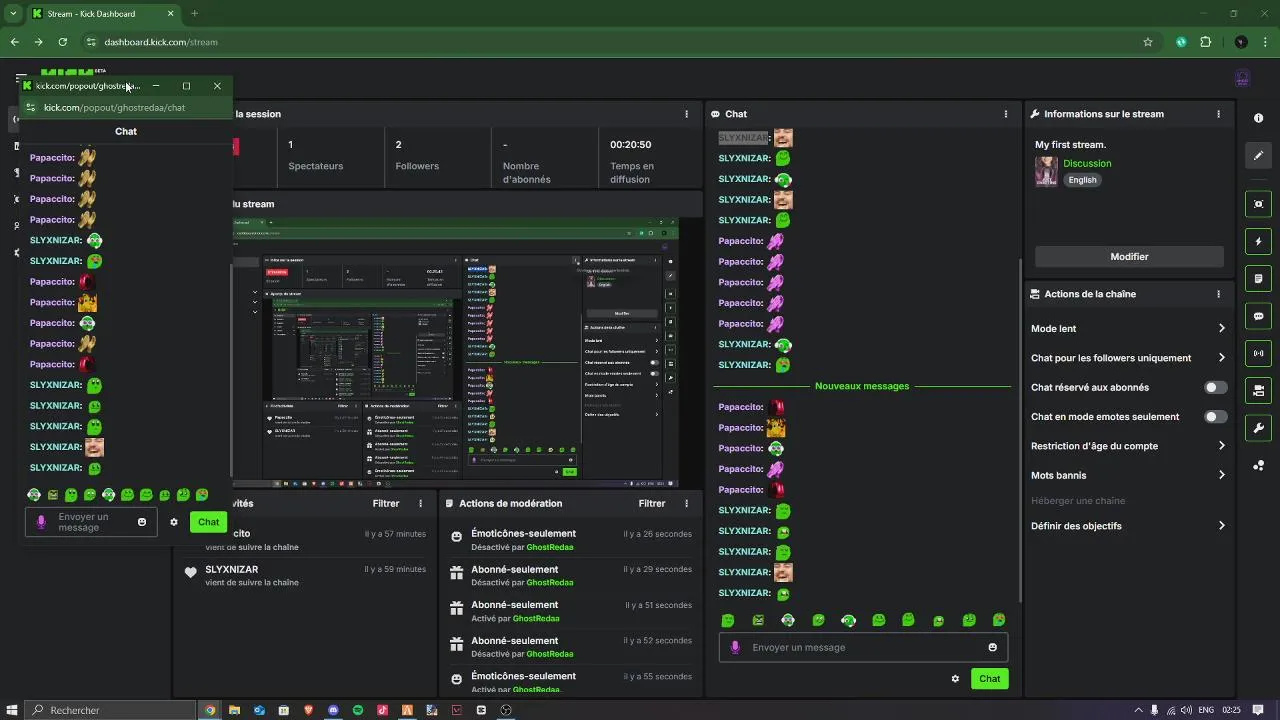Click the info icon in right sidebar
This screenshot has height=720, width=1280.
(1258, 118)
